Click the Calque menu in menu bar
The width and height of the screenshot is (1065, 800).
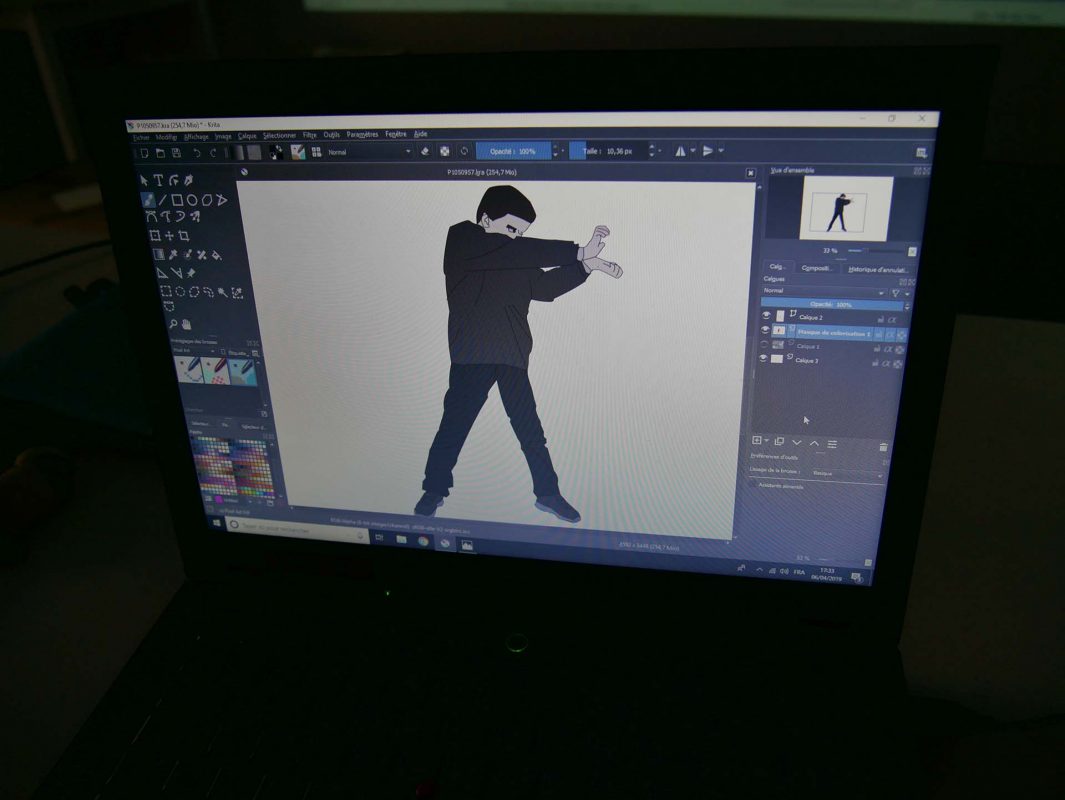[x=247, y=136]
